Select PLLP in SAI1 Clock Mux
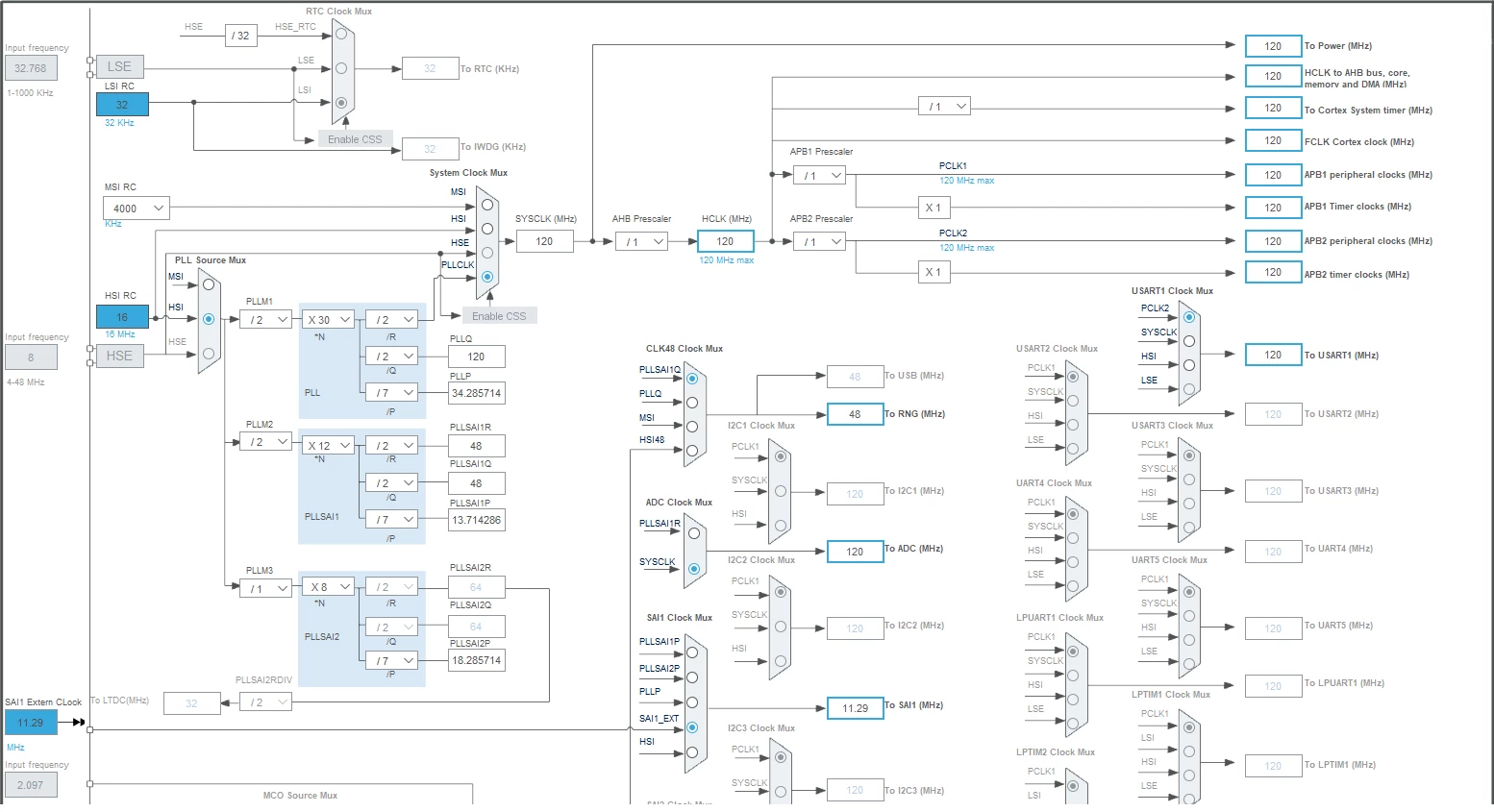 [x=692, y=702]
